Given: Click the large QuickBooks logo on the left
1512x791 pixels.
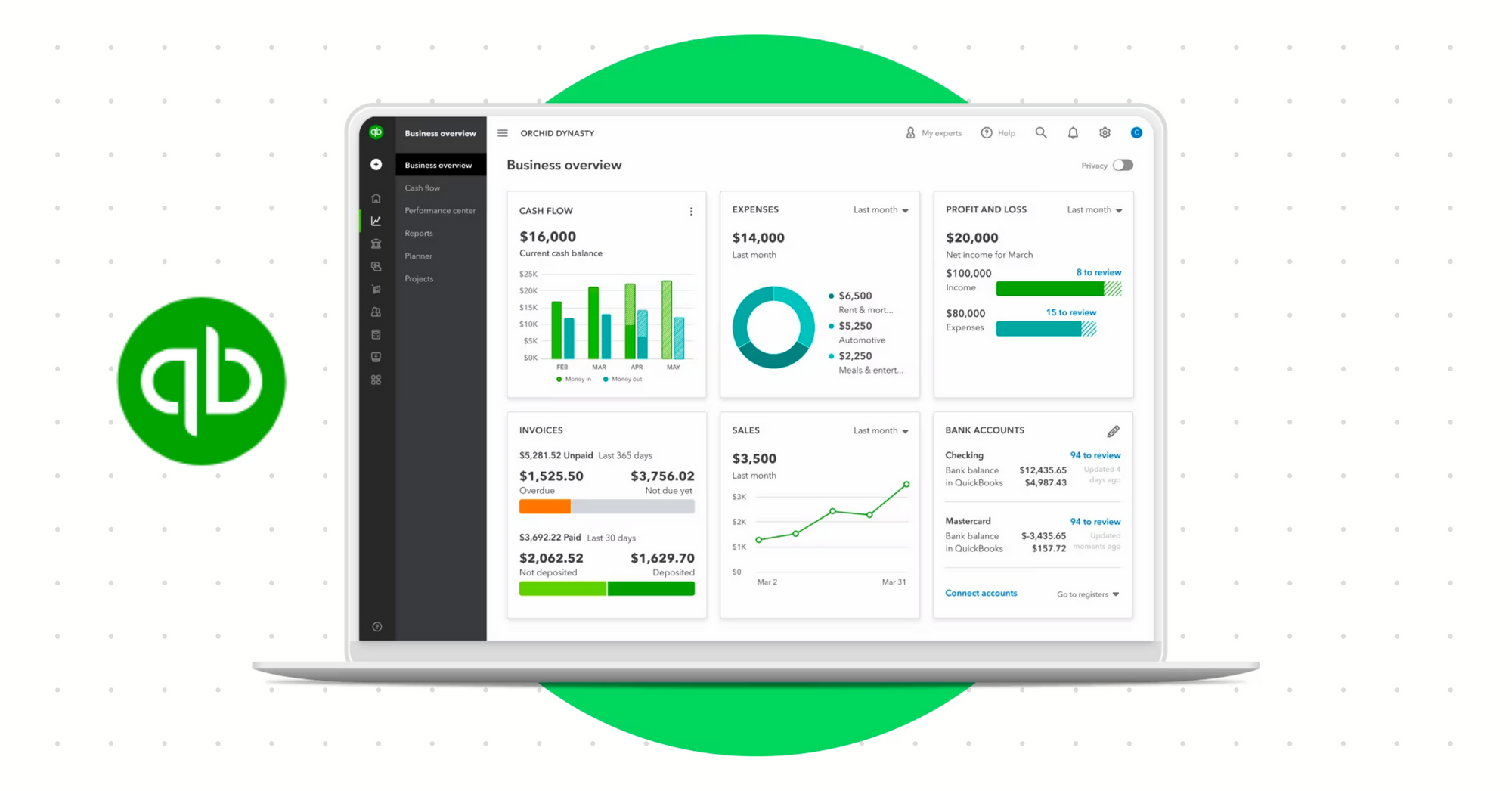Looking at the screenshot, I should pos(201,381).
